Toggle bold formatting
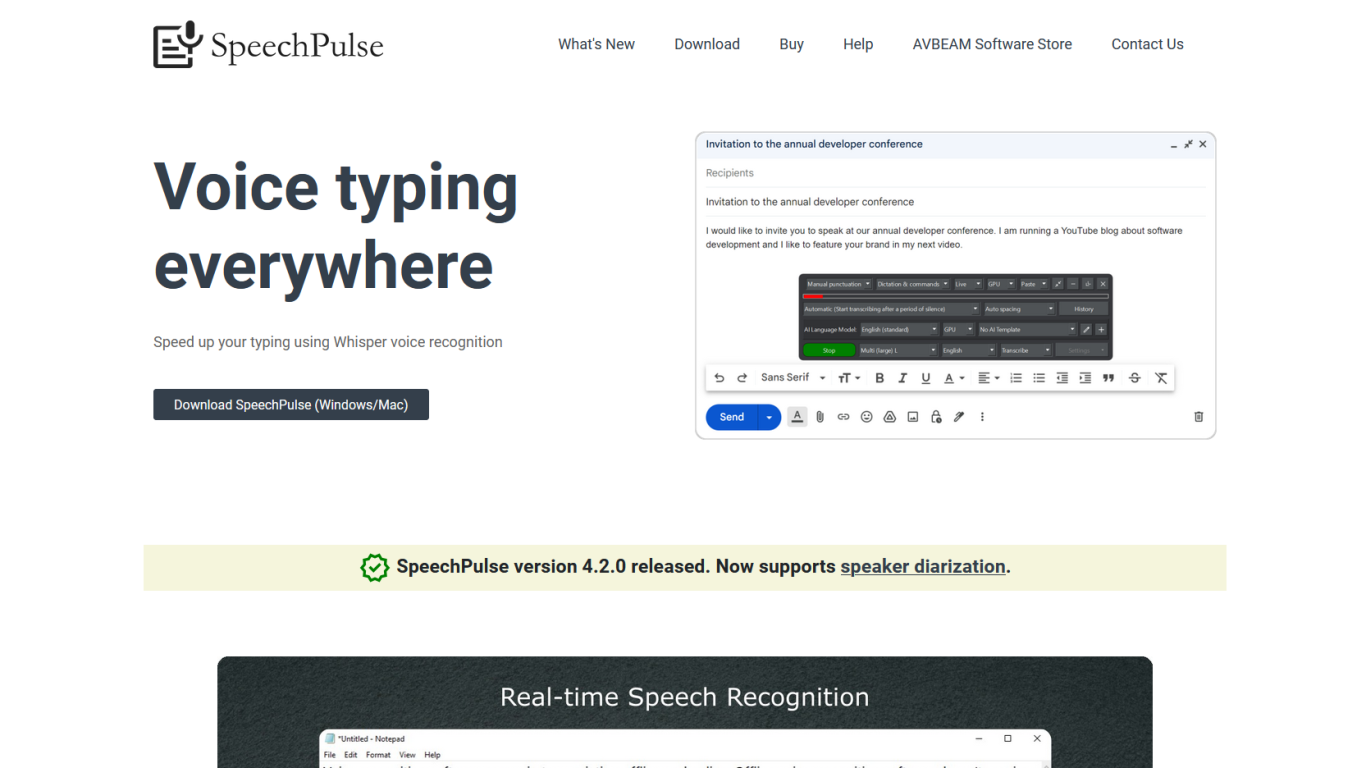 [879, 377]
